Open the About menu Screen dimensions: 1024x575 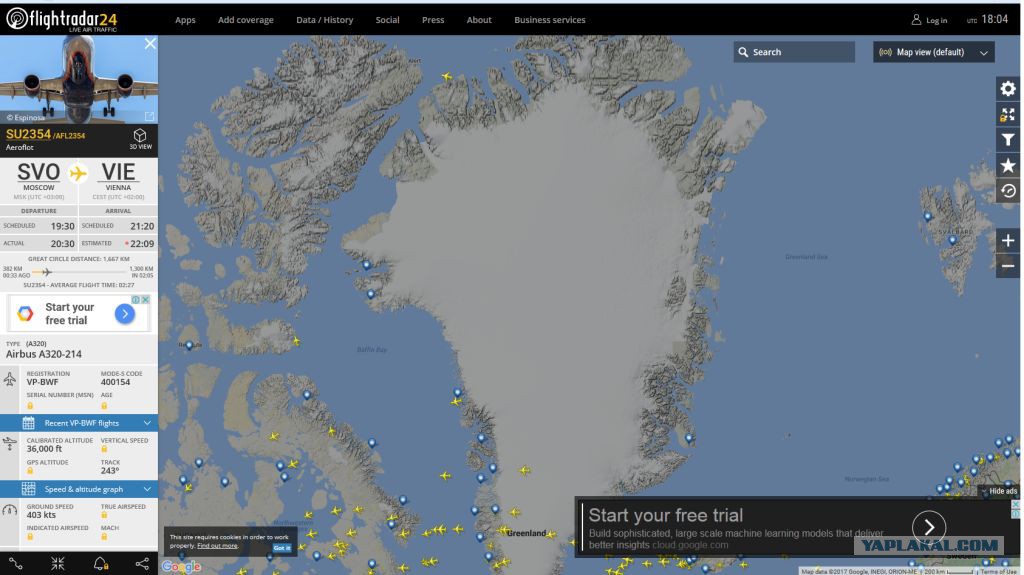coord(479,20)
